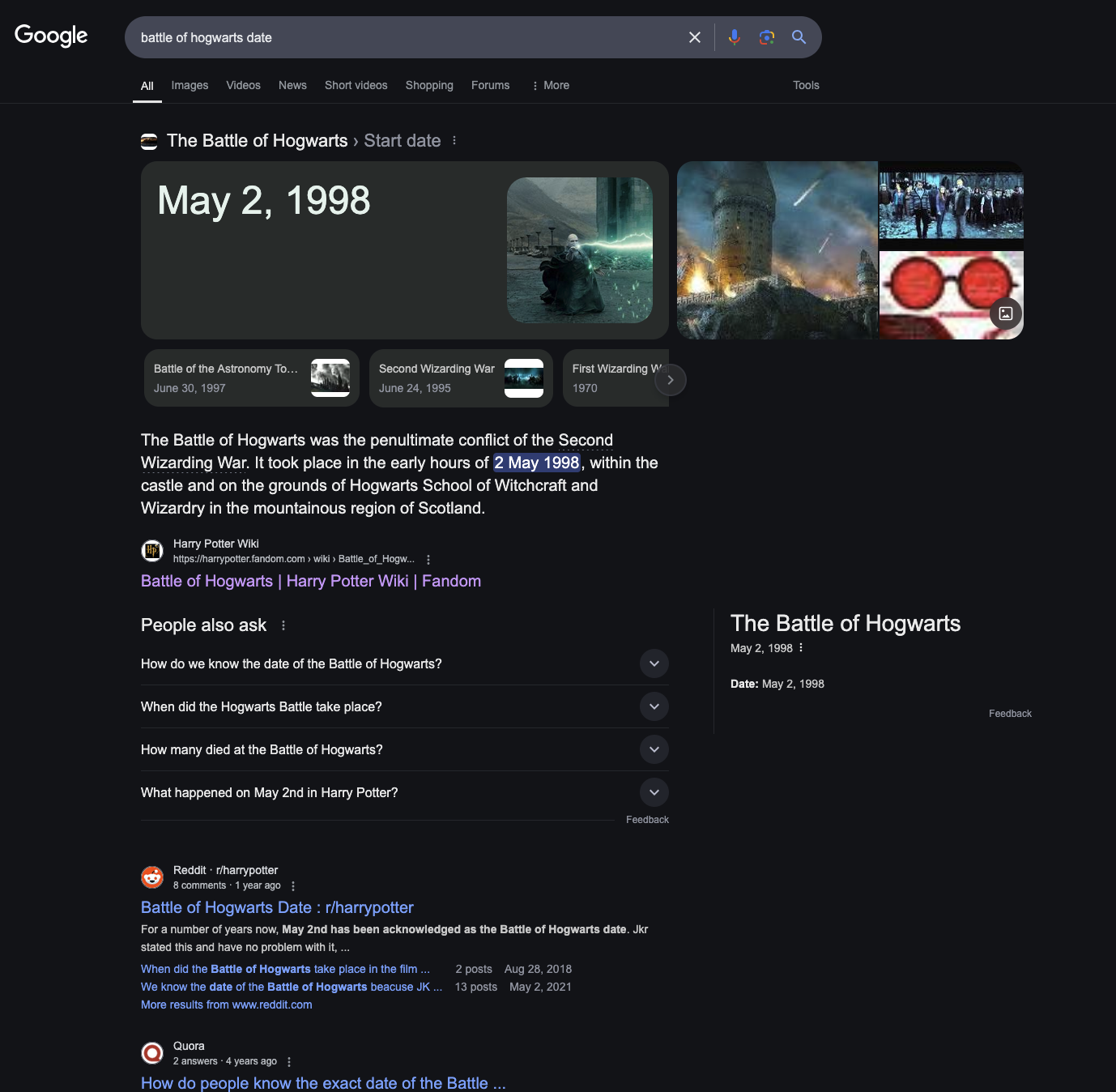Open burning Hogwarts castle image

tap(777, 250)
